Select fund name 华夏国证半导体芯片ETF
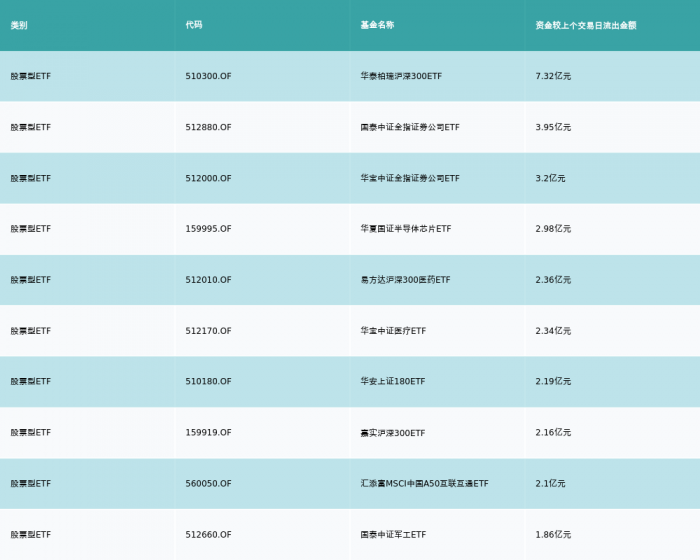The image size is (700, 560). (406, 229)
